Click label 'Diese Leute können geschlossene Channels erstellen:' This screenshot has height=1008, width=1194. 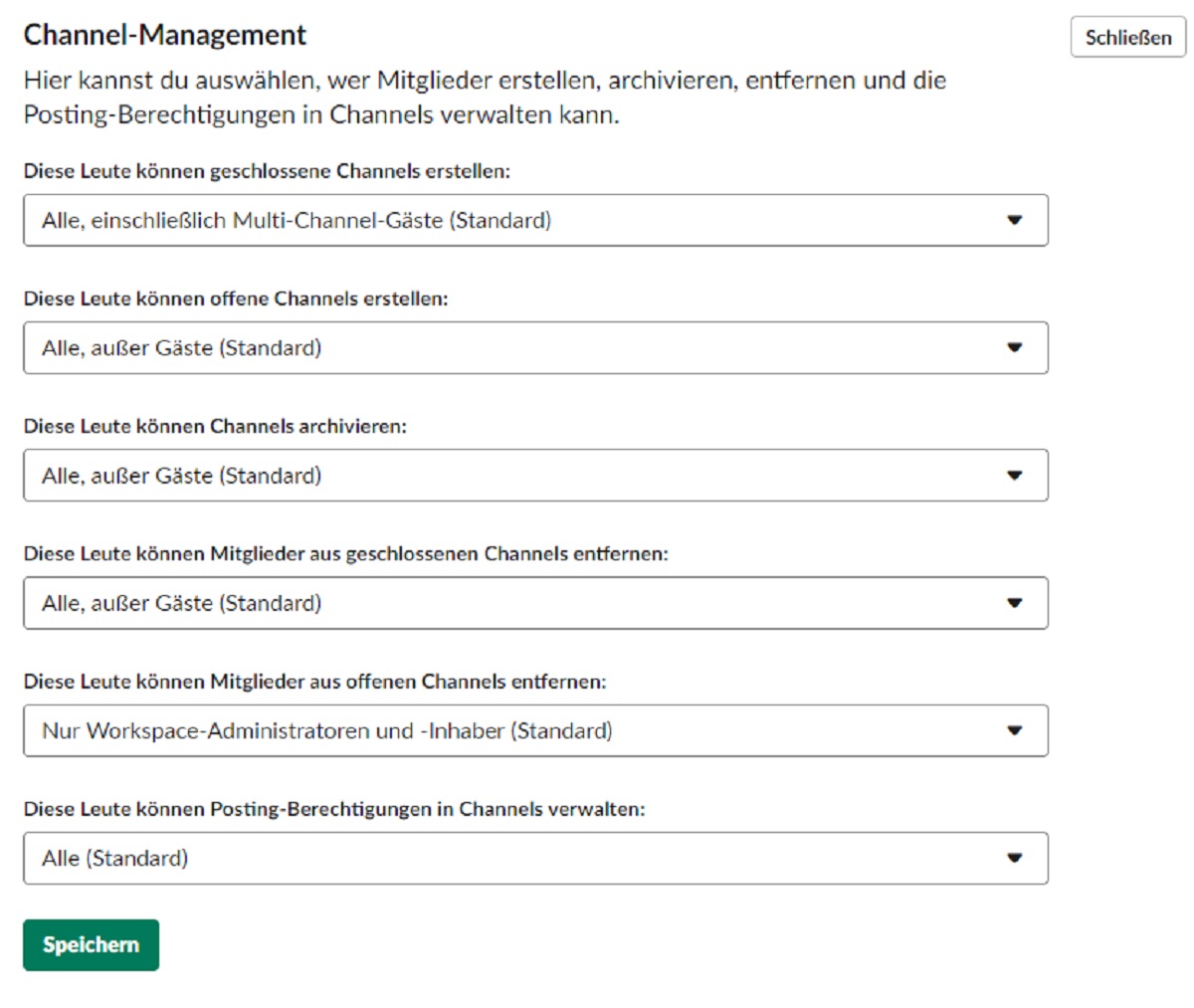point(267,171)
